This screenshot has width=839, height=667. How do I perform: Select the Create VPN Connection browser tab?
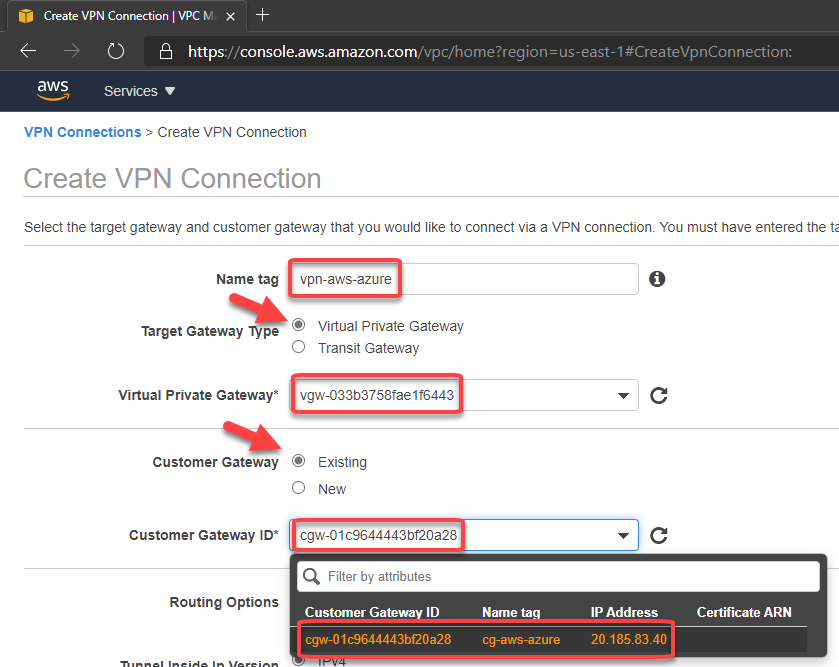click(127, 16)
